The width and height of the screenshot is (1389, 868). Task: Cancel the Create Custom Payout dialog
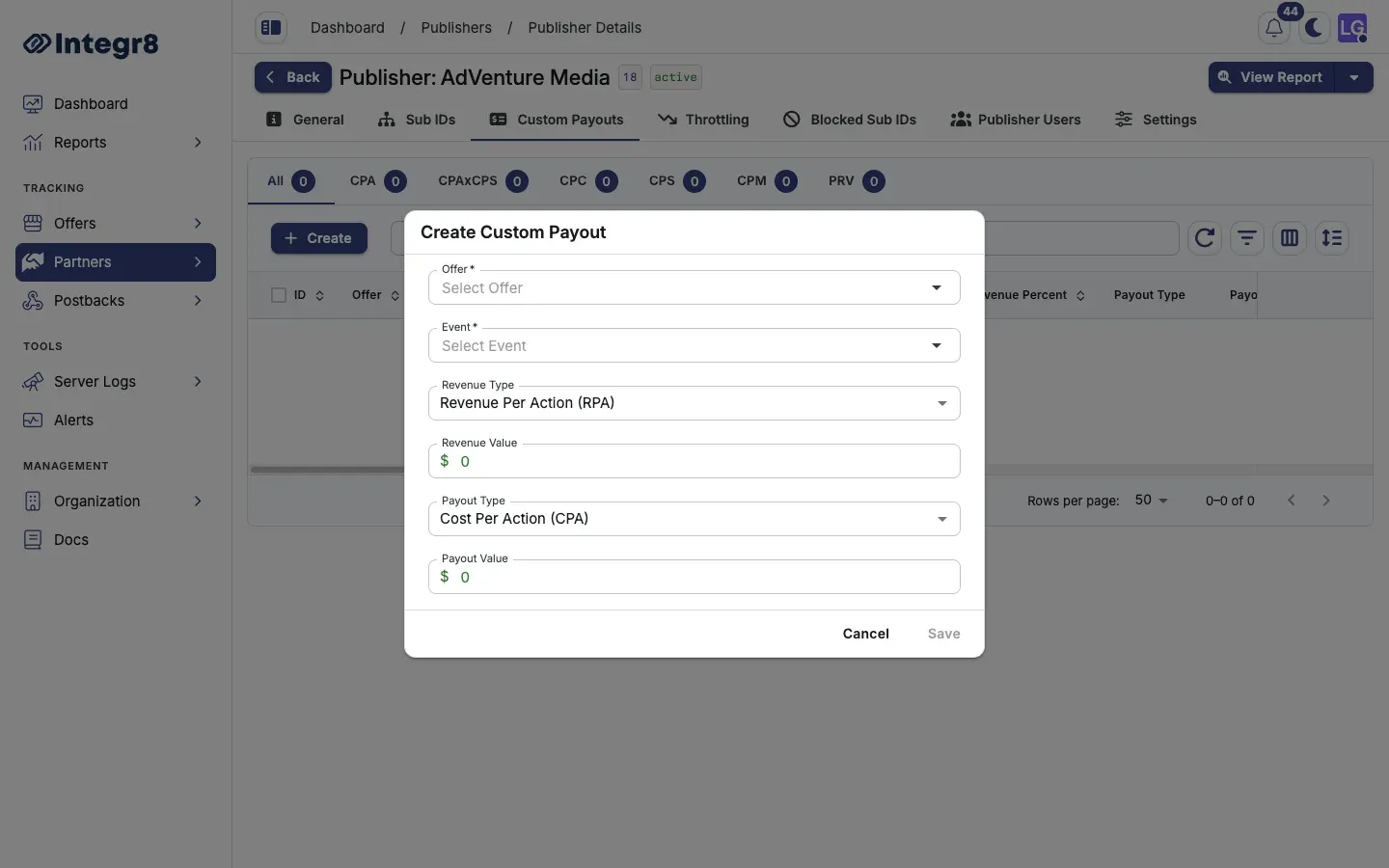tap(866, 634)
